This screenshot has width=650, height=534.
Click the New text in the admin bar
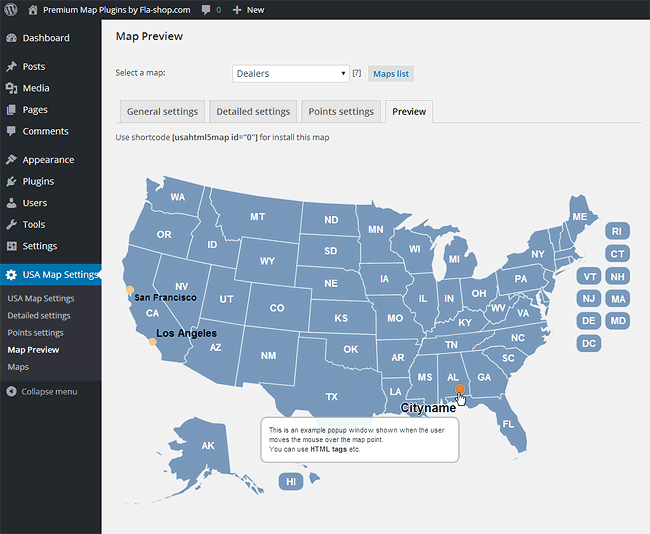[x=255, y=10]
